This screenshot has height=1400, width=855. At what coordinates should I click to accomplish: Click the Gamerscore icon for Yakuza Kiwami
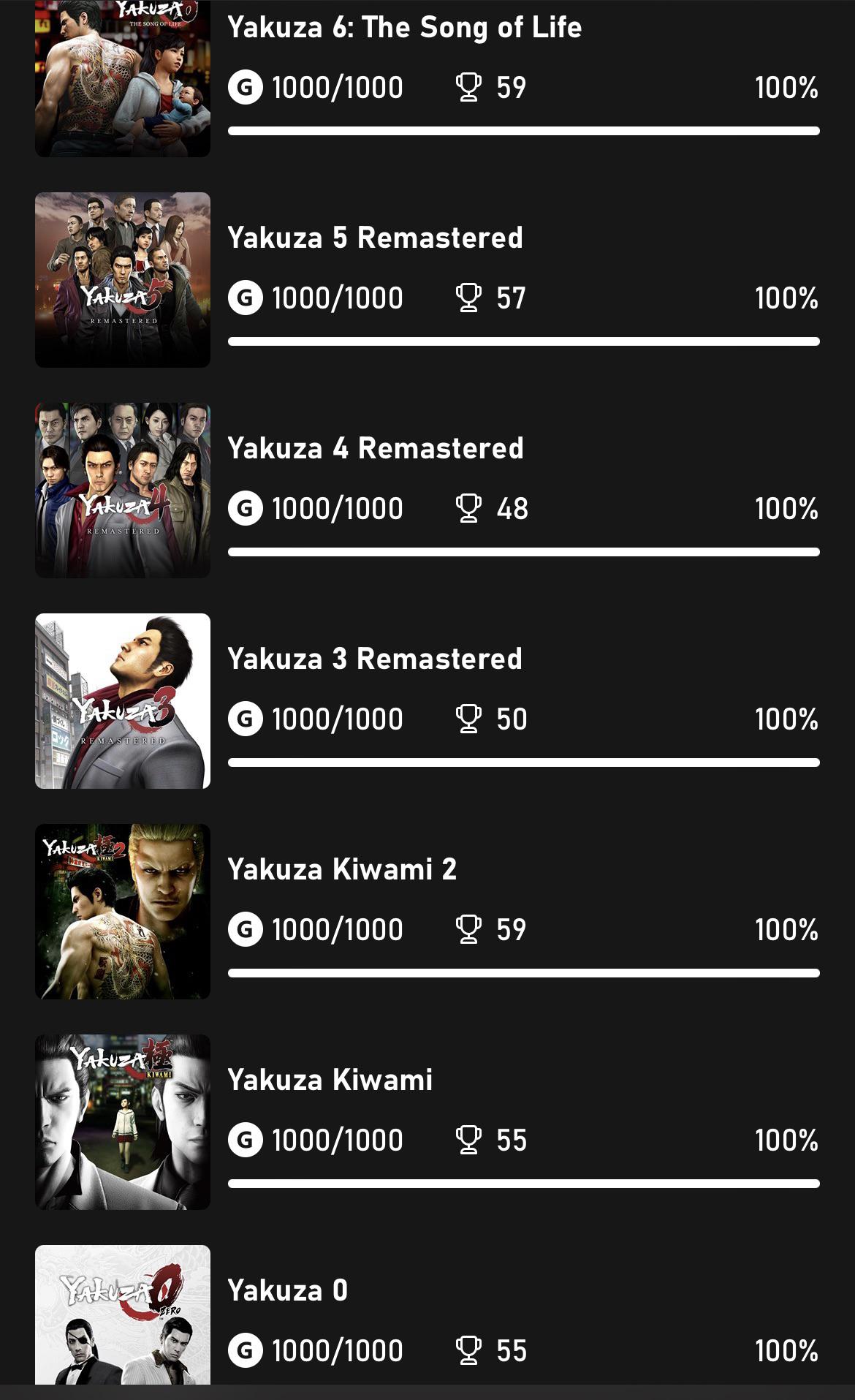click(x=246, y=1140)
